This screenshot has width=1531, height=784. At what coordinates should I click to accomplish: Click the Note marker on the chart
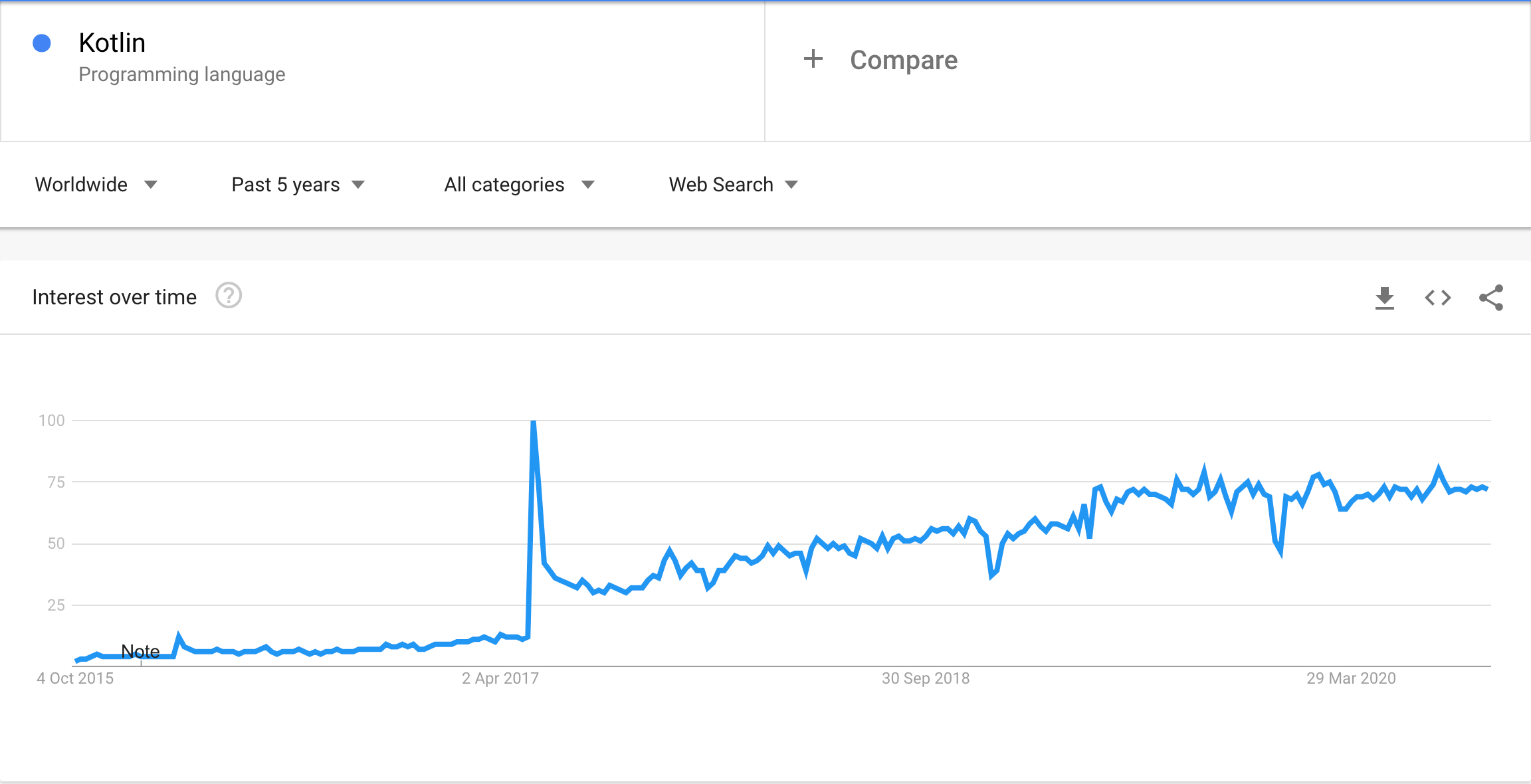coord(140,651)
